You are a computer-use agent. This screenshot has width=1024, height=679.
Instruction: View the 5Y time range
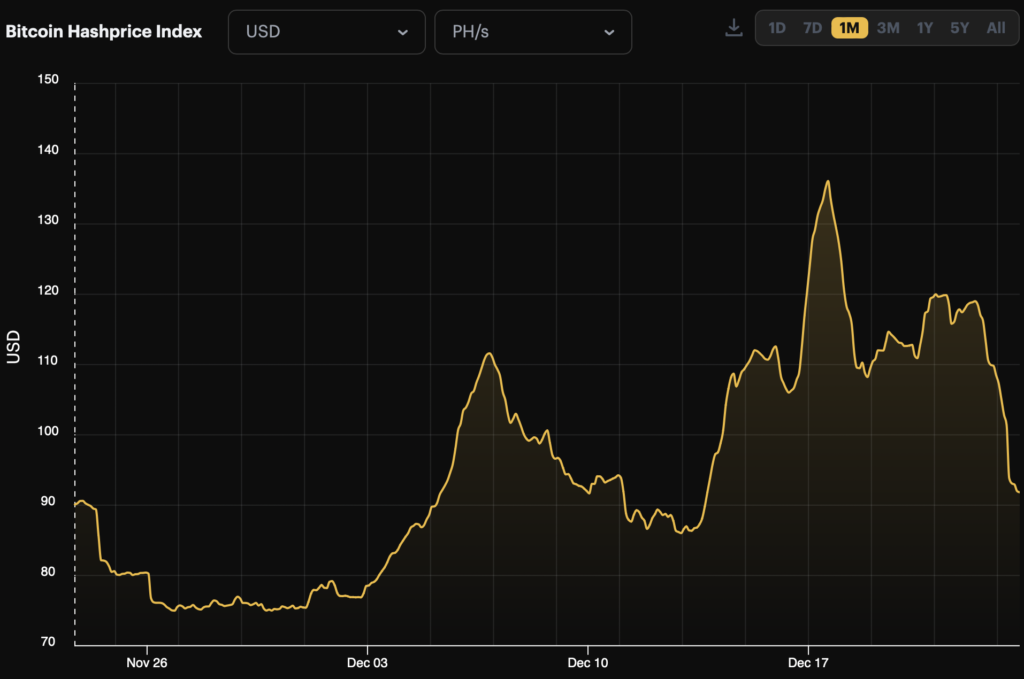[x=960, y=28]
